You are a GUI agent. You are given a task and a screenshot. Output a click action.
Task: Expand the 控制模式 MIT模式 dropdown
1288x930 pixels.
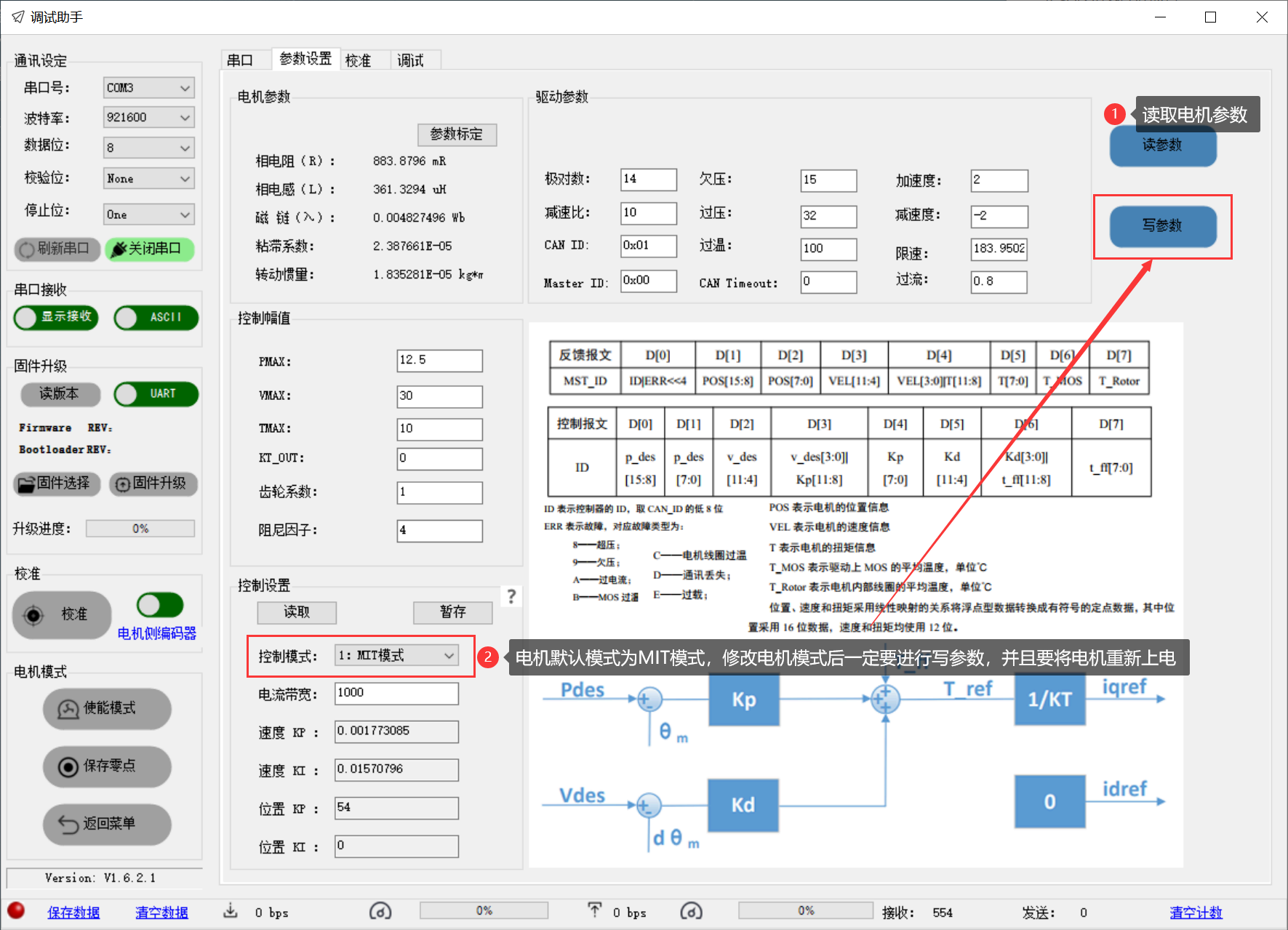click(x=396, y=656)
